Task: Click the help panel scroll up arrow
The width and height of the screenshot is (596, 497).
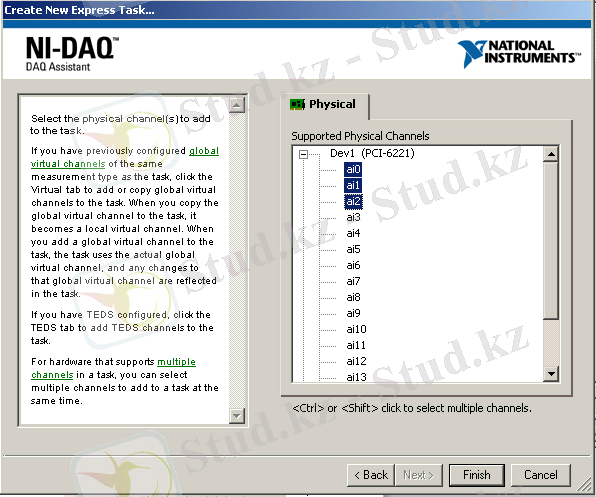Action: tap(236, 105)
